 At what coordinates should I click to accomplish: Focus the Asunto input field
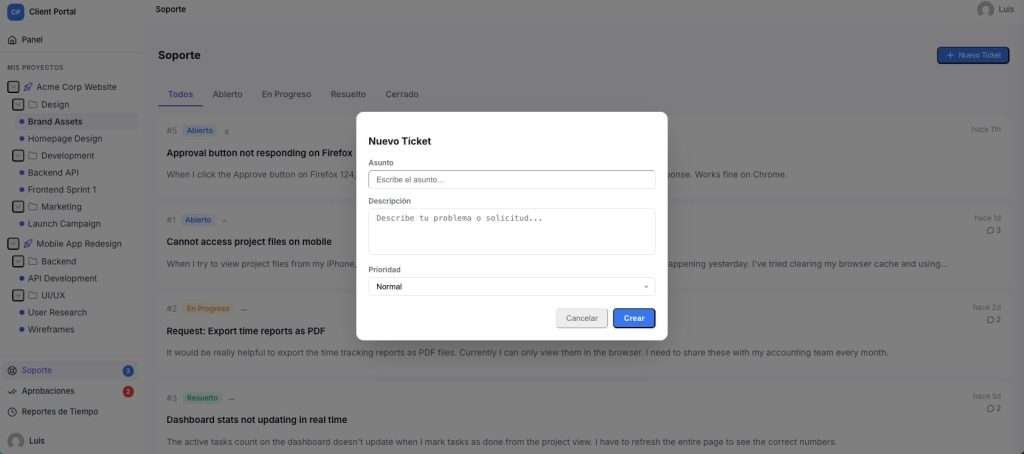[511, 180]
